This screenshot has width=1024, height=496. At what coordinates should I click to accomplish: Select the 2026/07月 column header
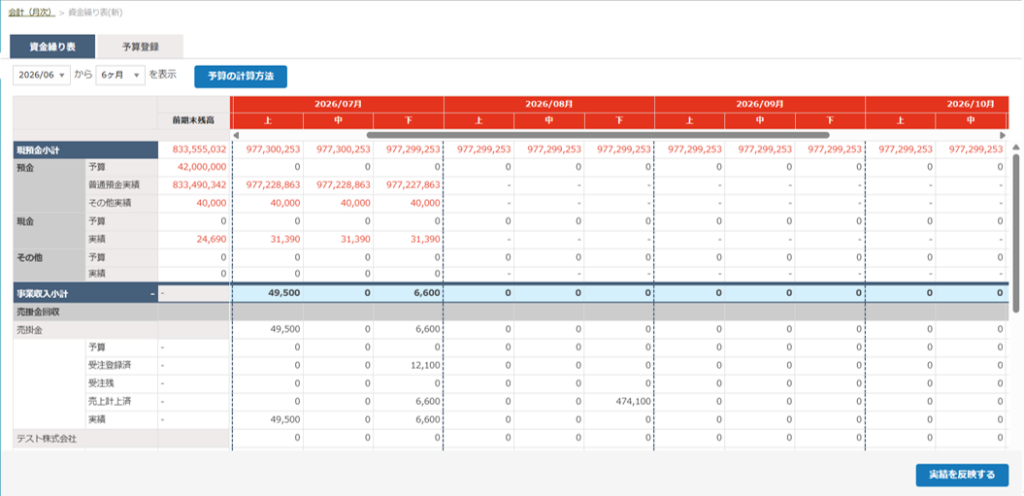[337, 104]
